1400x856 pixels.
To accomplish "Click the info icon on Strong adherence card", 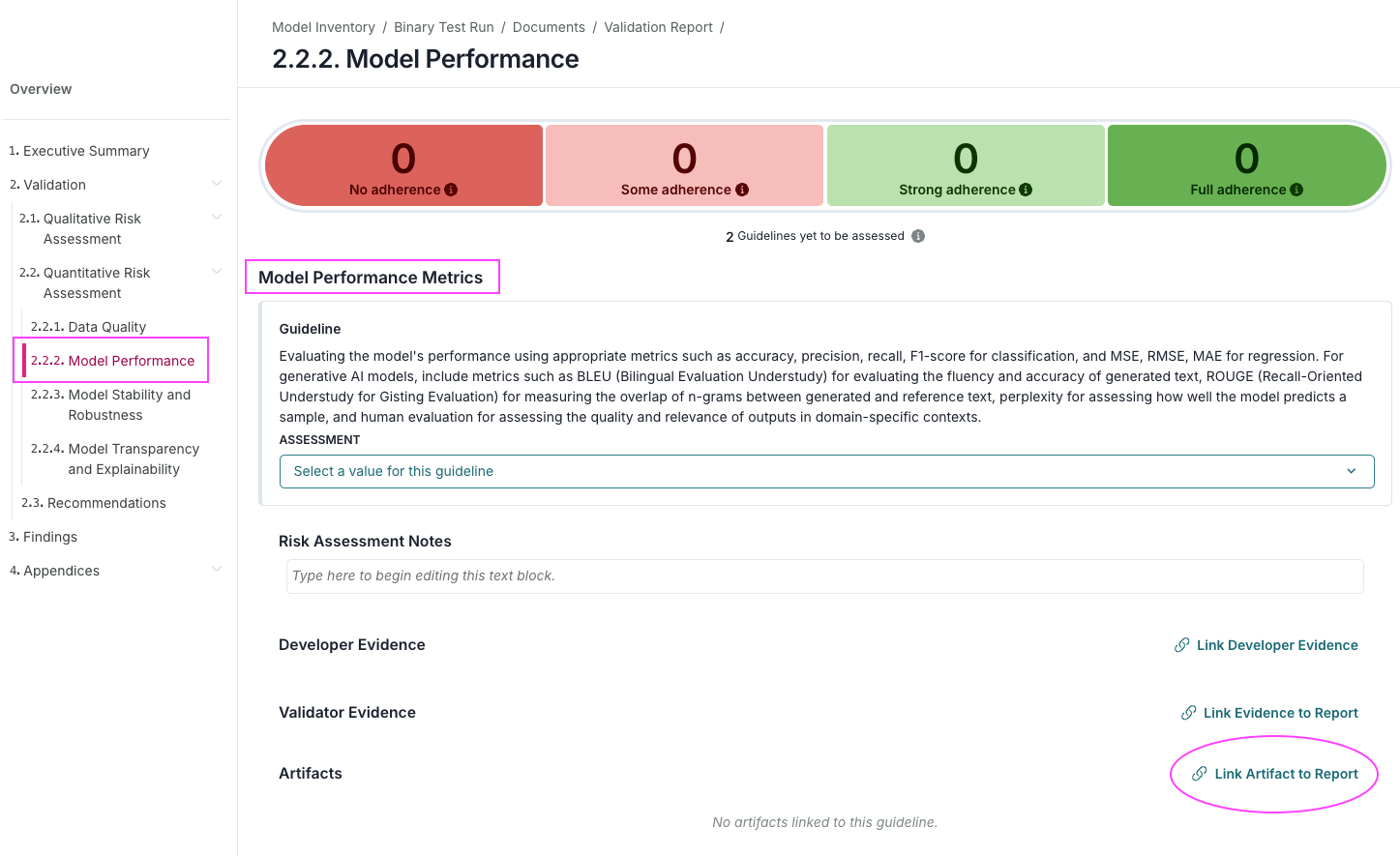I will click(x=1027, y=190).
